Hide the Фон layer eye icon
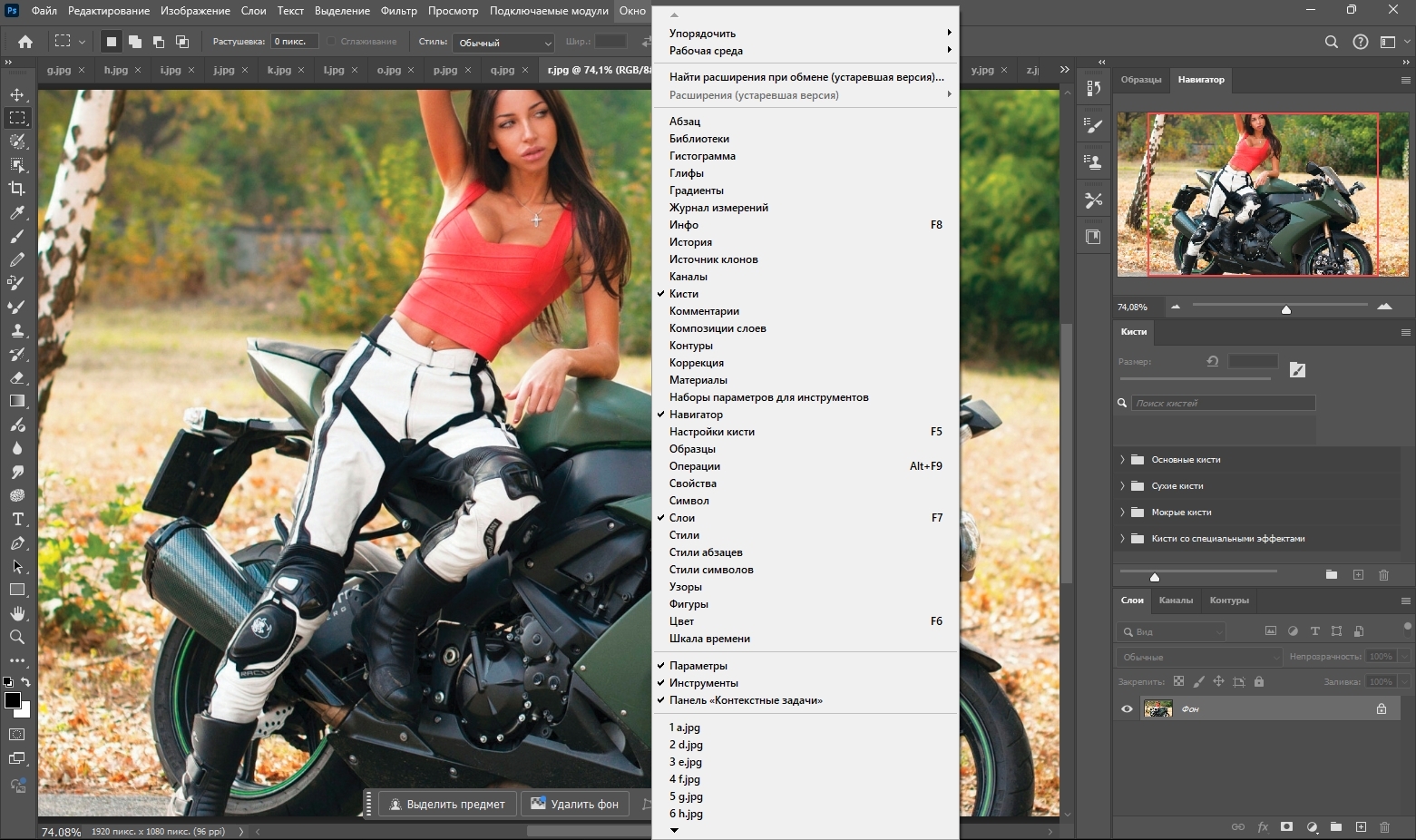This screenshot has height=840, width=1416. point(1128,709)
